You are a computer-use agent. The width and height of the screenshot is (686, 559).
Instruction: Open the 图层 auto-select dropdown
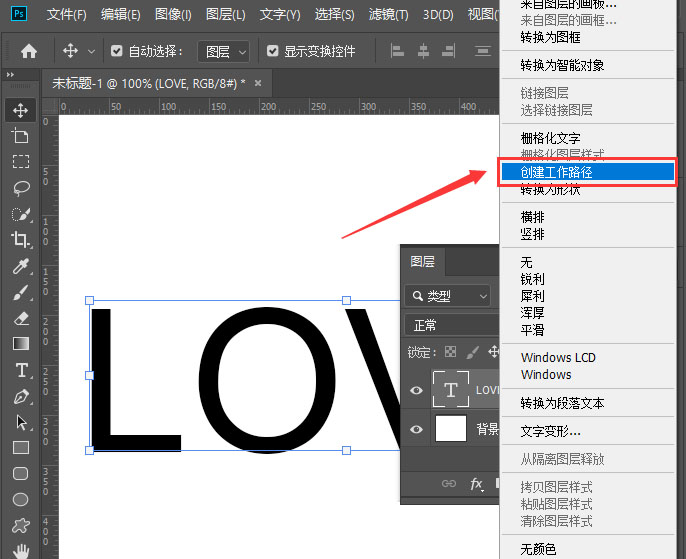click(223, 51)
